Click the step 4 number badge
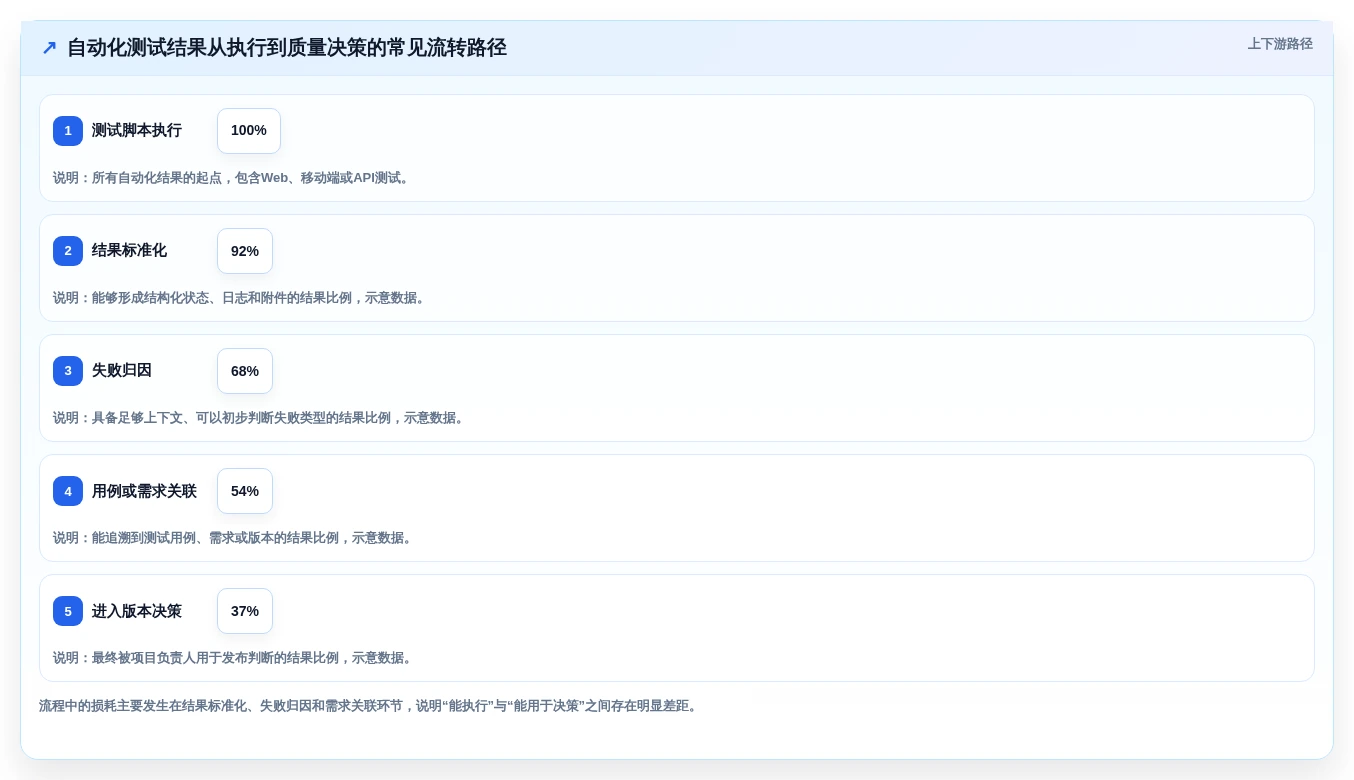Viewport: 1354px width, 780px height. 68,491
